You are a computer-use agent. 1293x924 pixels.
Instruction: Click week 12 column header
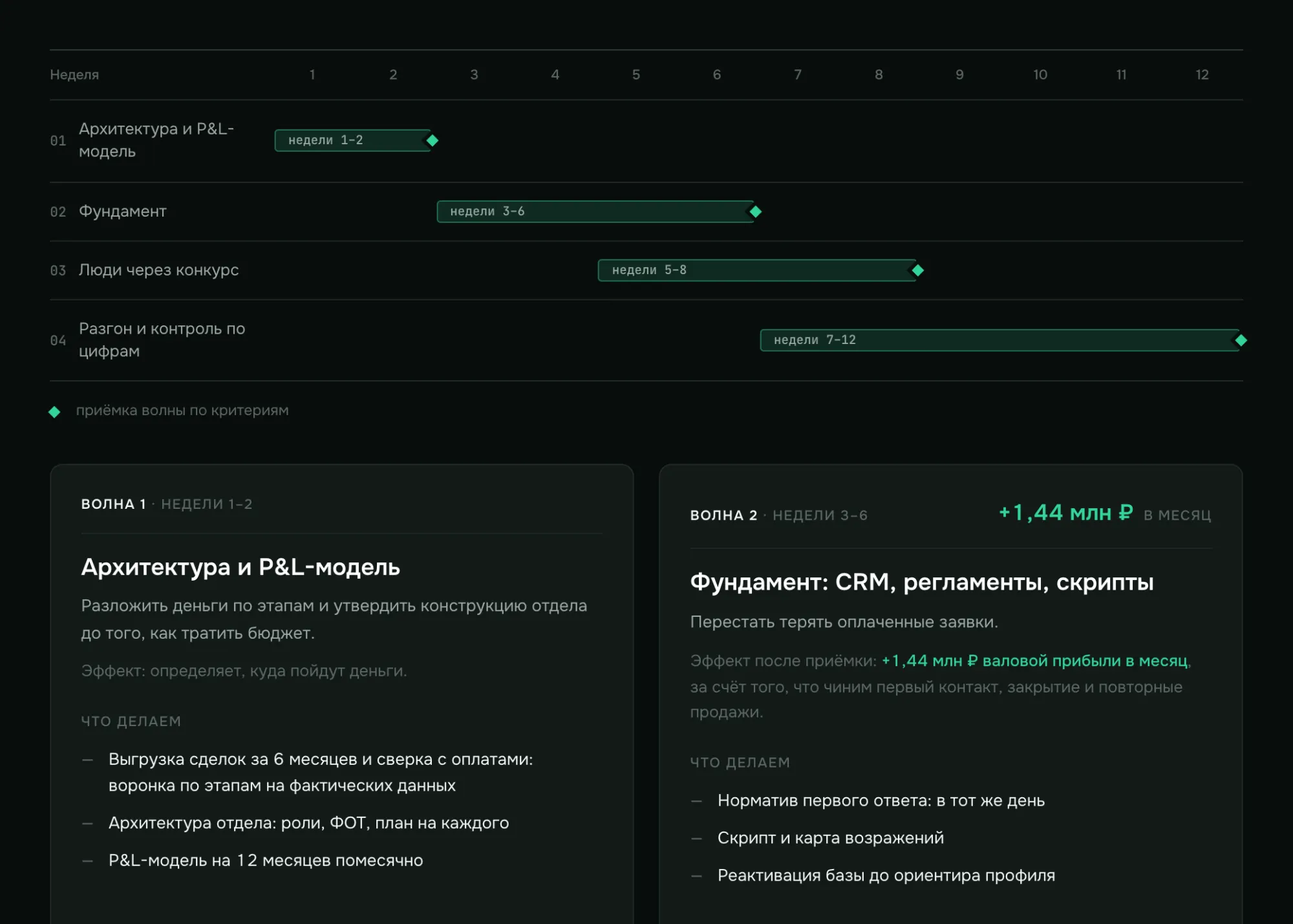(x=1202, y=75)
